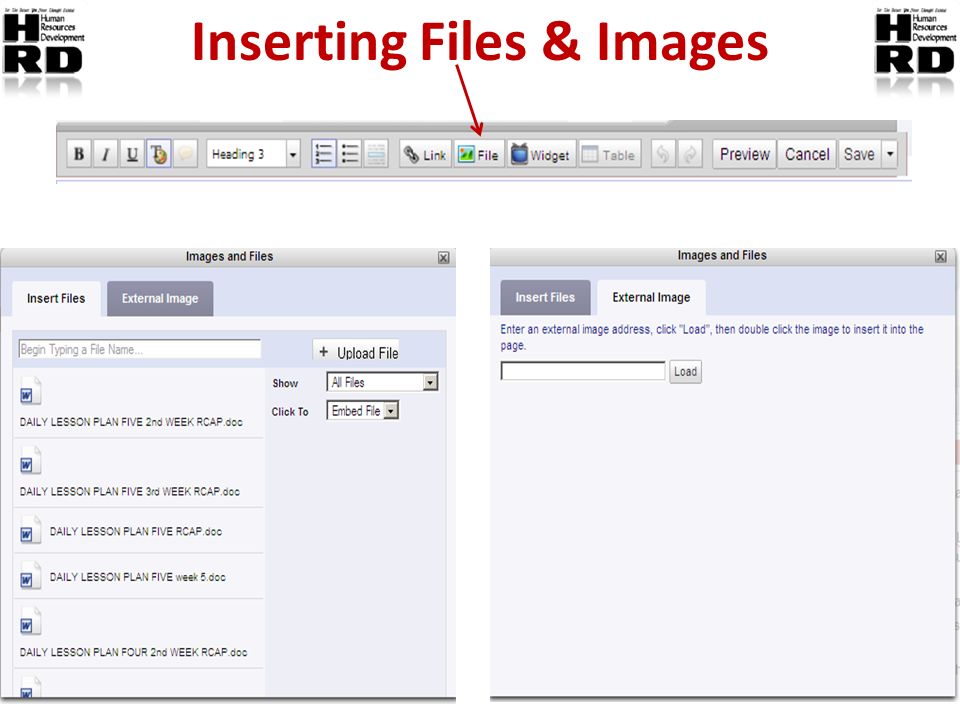Click the Link toolbar button
960x720 pixels.
426,154
